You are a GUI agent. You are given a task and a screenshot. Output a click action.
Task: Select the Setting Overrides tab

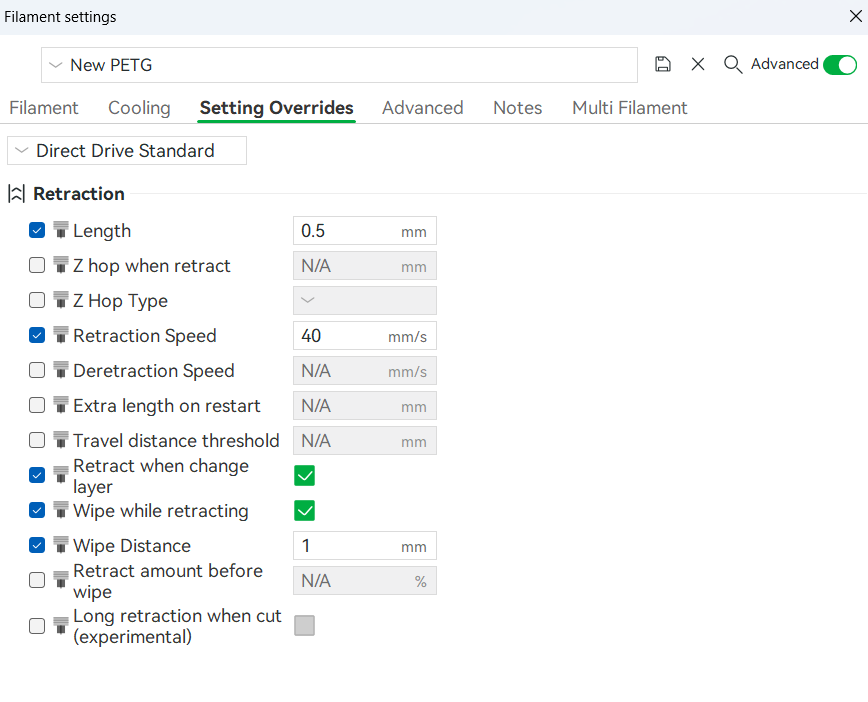click(x=276, y=107)
